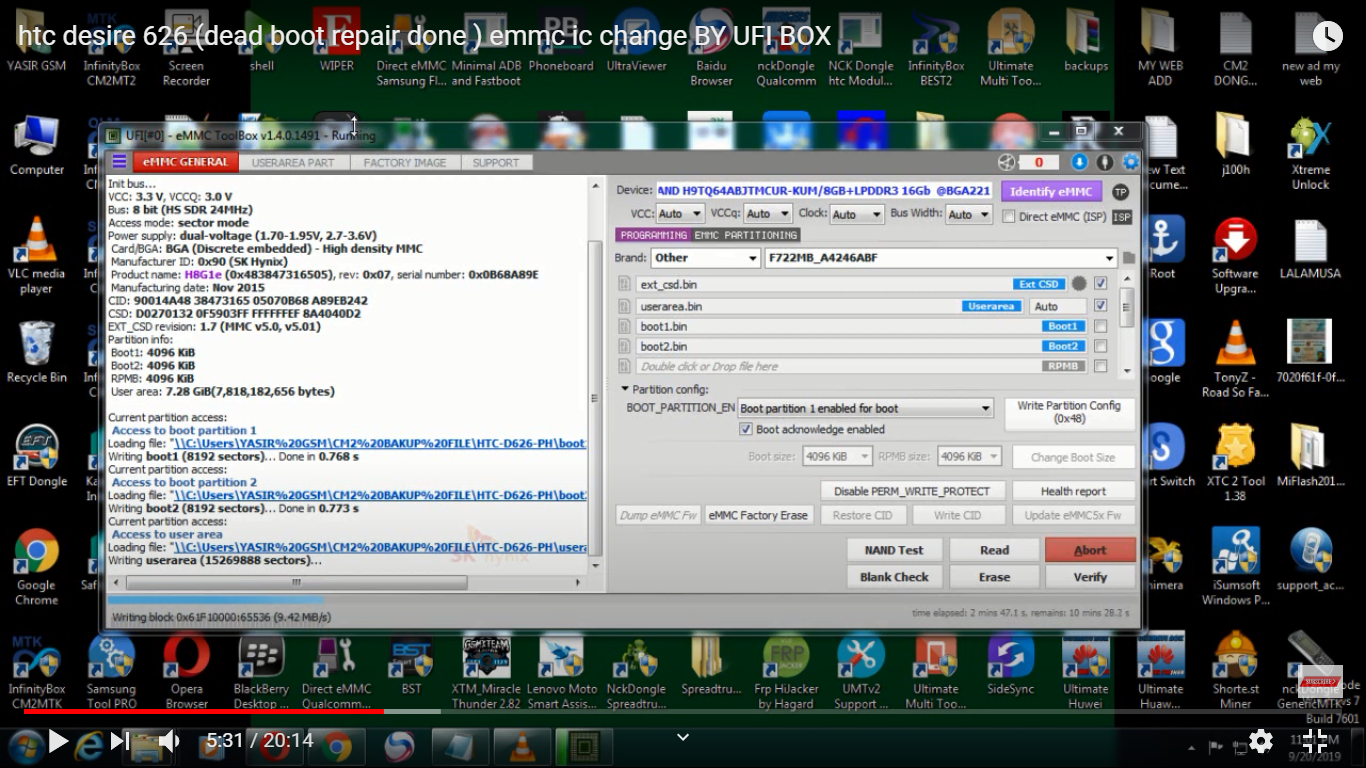Click the TP test point icon
This screenshot has width=1366, height=768.
[1121, 192]
